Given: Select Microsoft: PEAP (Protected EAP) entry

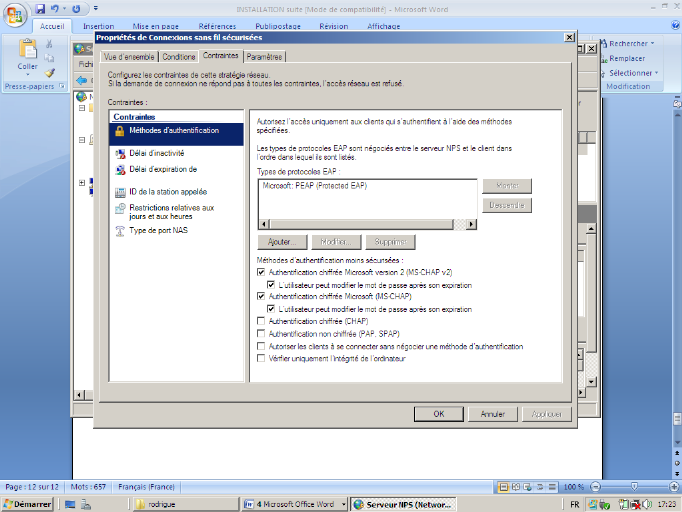Looking at the screenshot, I should pos(315,186).
